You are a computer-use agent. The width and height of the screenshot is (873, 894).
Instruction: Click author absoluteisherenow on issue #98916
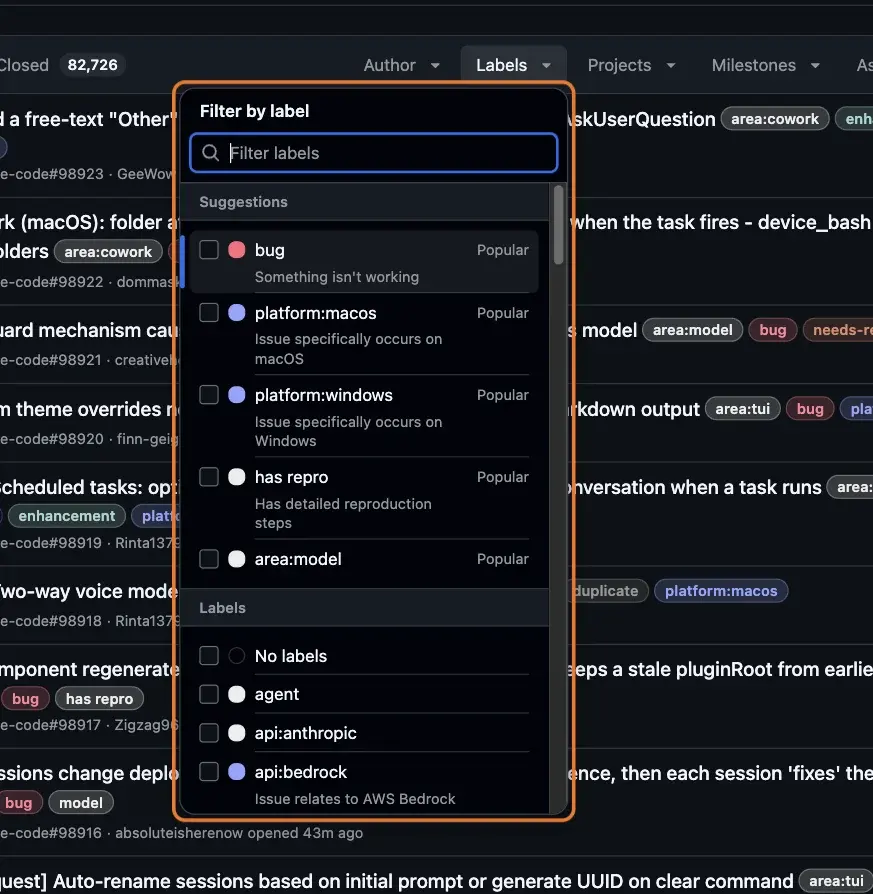pos(179,832)
